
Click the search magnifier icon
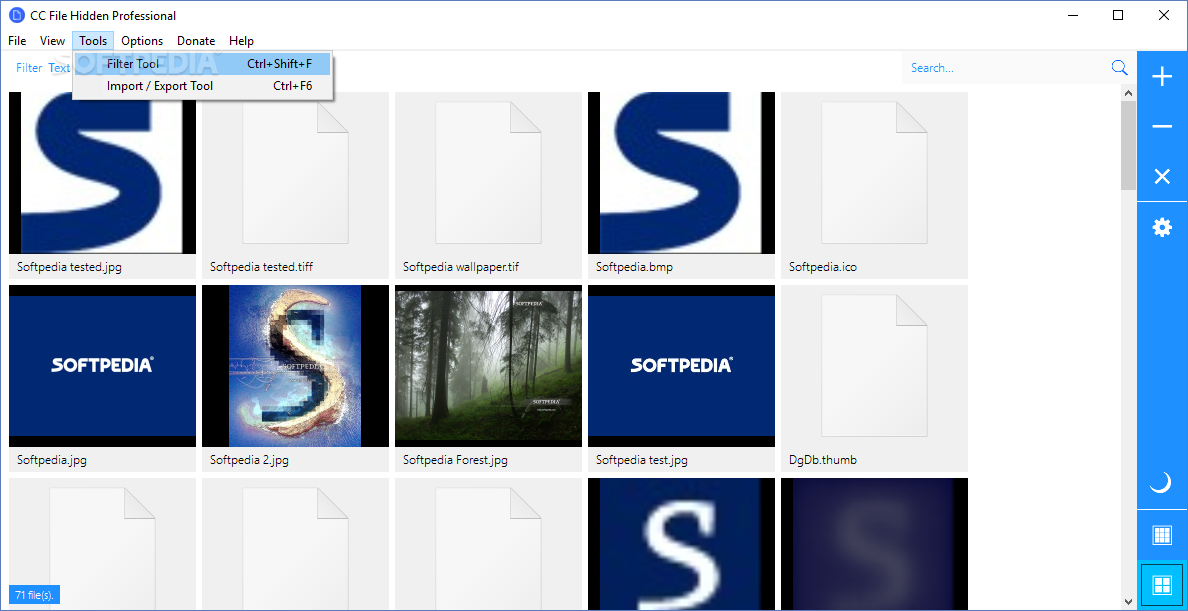coord(1119,67)
